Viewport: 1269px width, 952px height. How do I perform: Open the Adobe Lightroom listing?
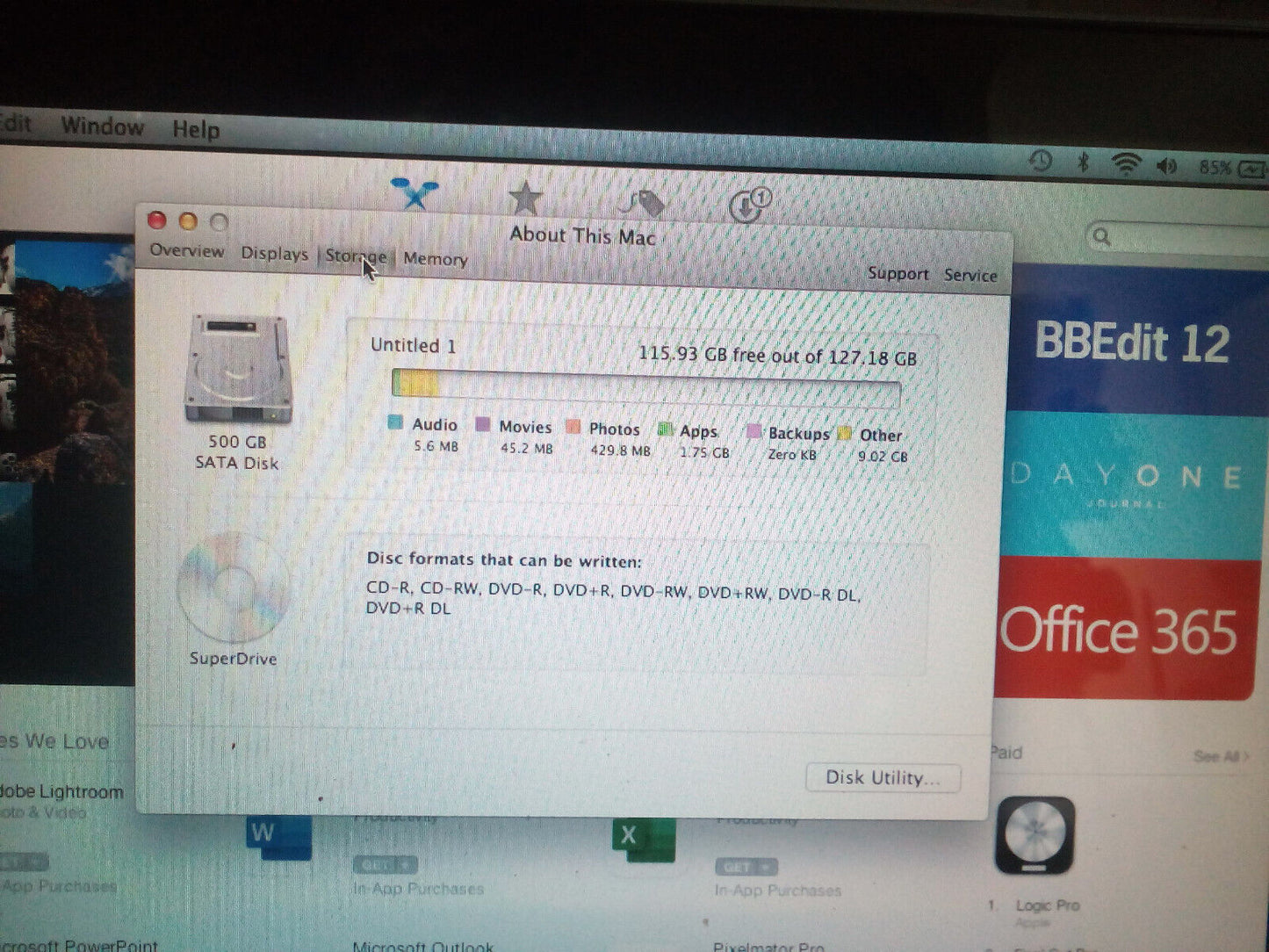coord(61,791)
